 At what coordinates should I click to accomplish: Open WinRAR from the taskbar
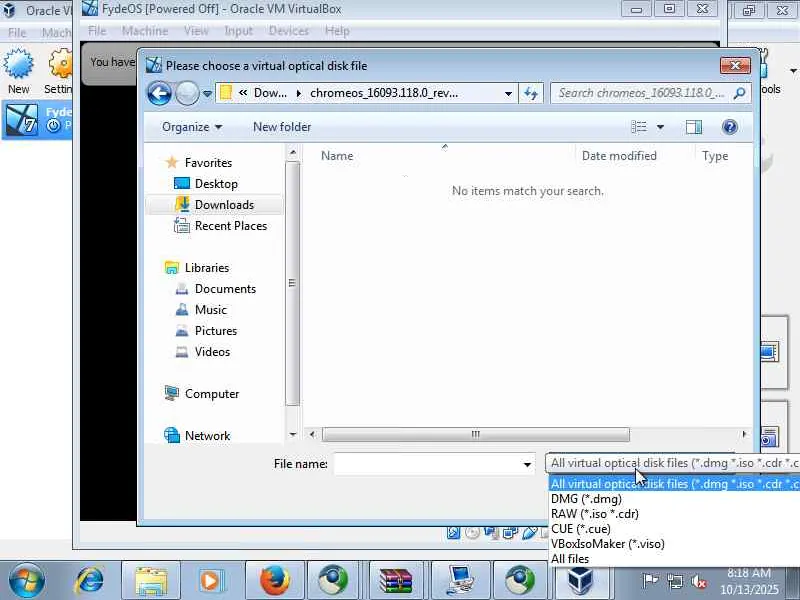point(396,581)
